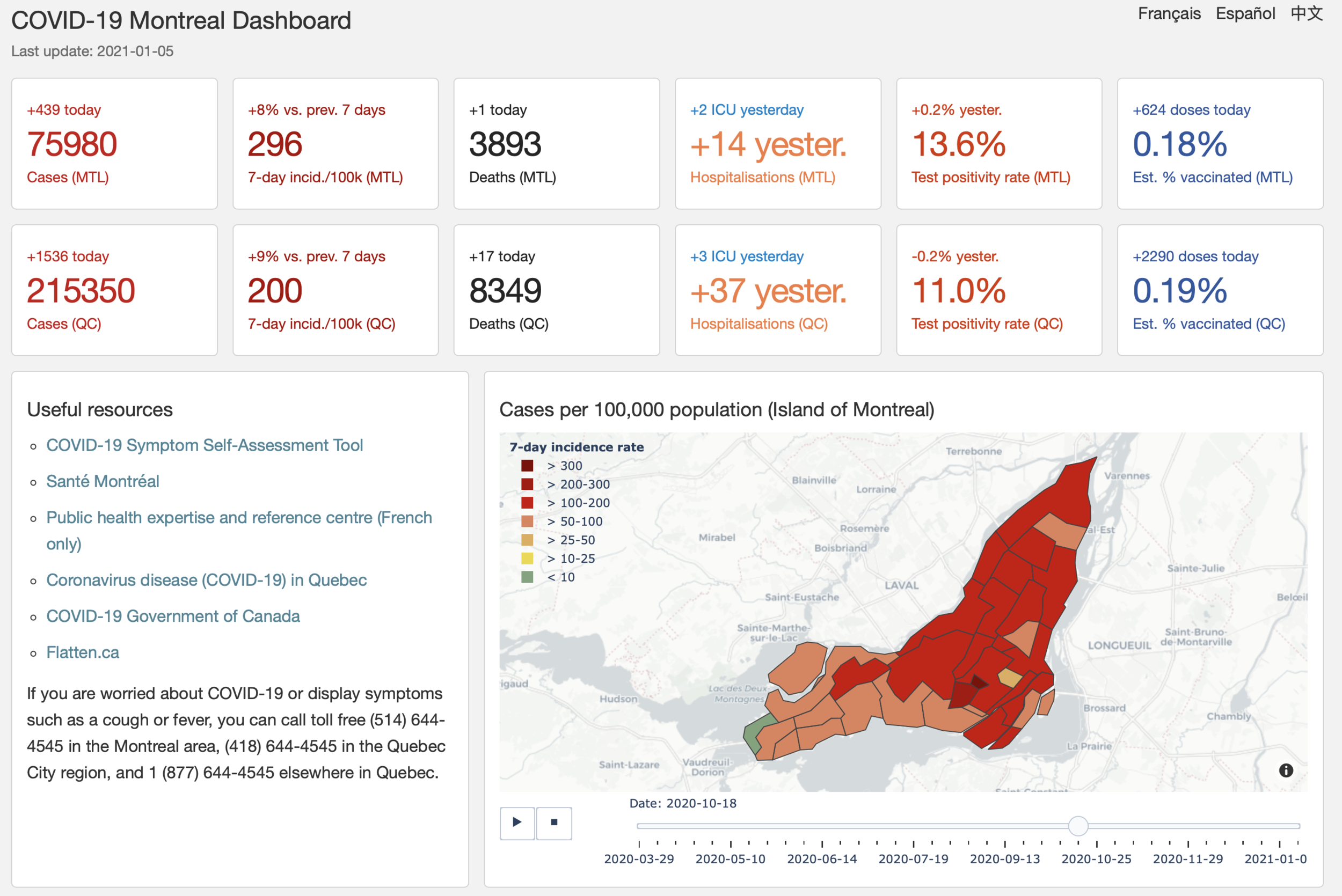Image resolution: width=1342 pixels, height=896 pixels.
Task: Open the Flatten.ca link
Action: 83,652
